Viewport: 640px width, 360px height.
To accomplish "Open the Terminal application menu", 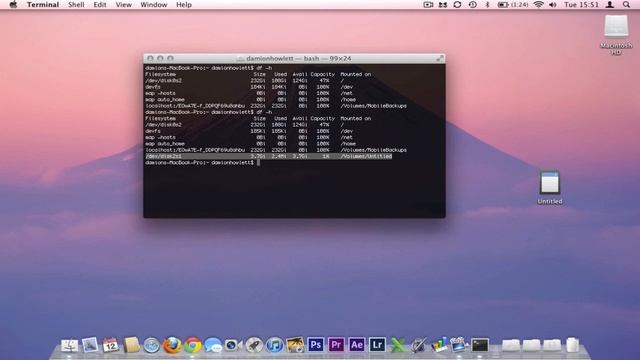I will pyautogui.click(x=43, y=4).
